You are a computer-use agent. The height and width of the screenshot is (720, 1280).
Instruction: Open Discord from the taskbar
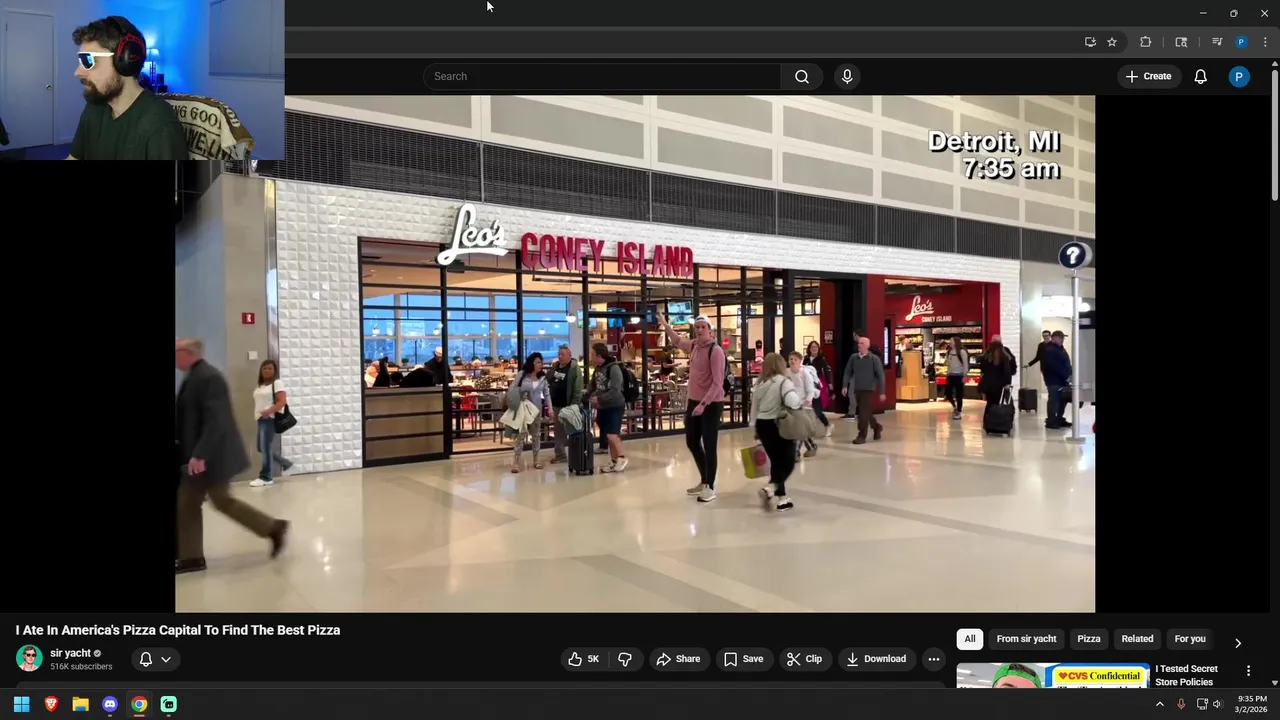[x=110, y=704]
